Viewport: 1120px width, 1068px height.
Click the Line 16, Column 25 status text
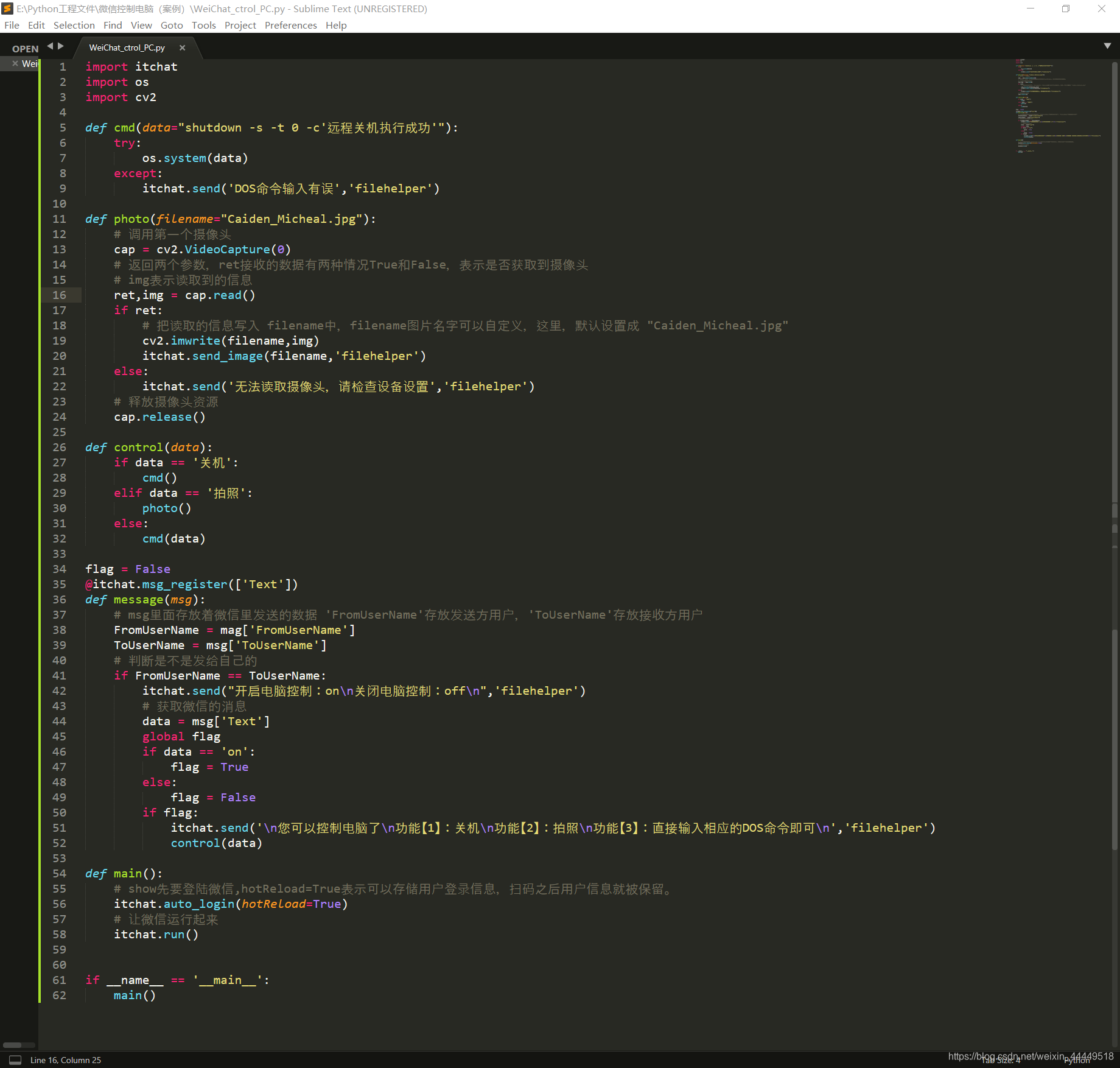(66, 1060)
